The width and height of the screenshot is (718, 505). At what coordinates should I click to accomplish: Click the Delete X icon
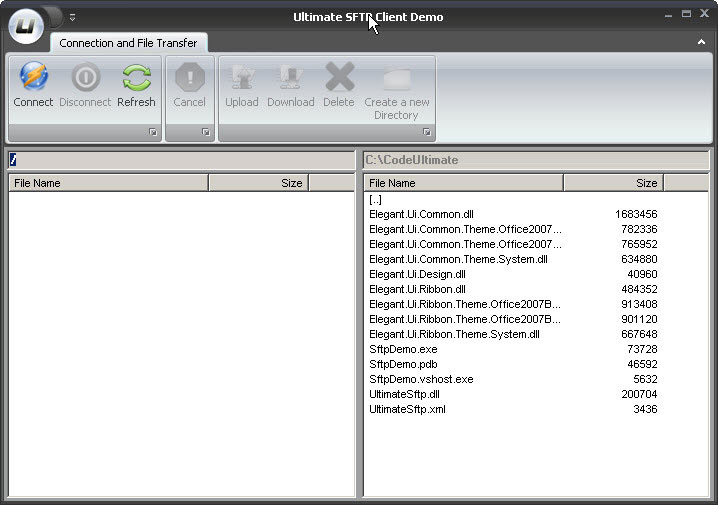coord(339,76)
